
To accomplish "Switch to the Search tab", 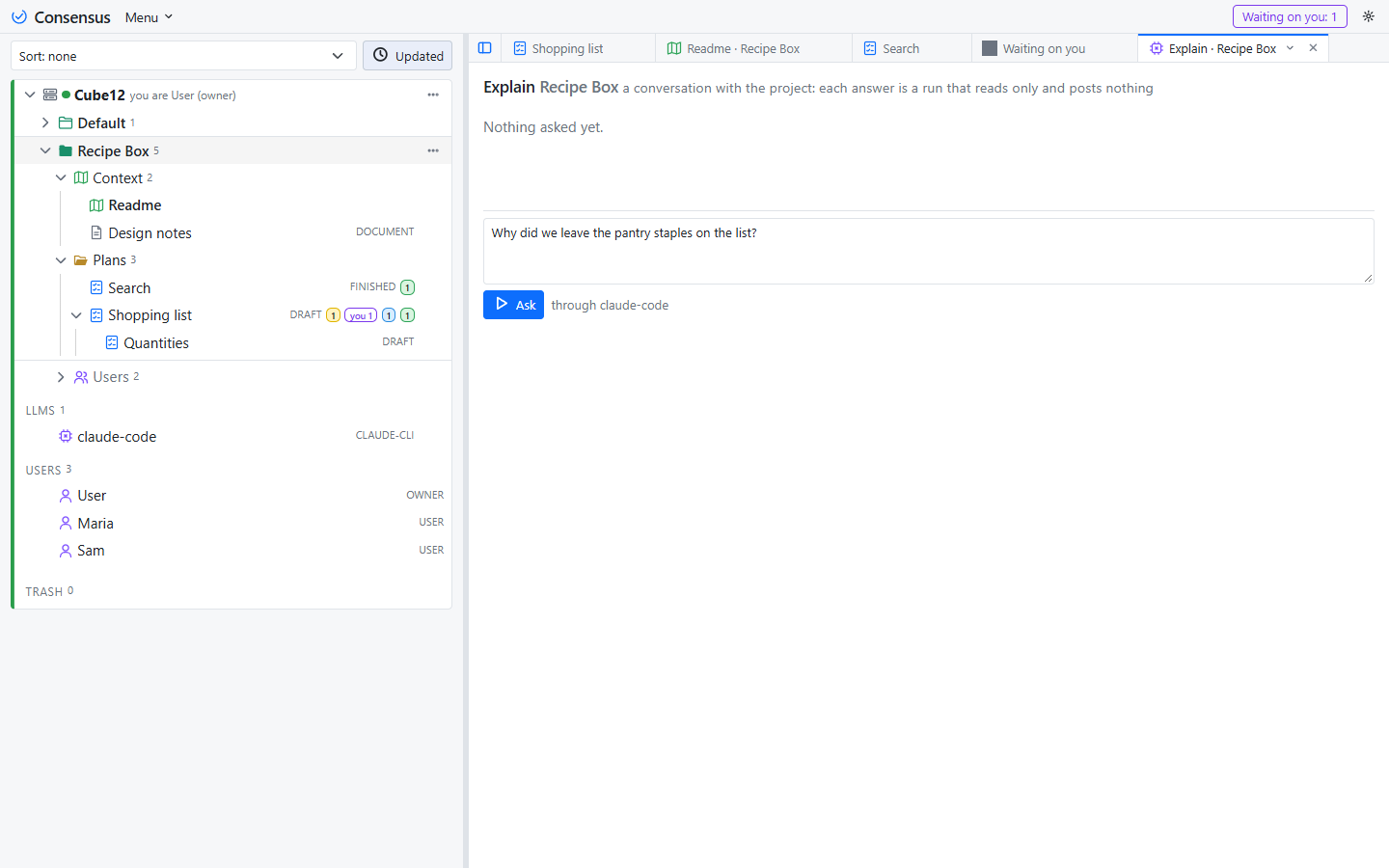I will tap(912, 48).
